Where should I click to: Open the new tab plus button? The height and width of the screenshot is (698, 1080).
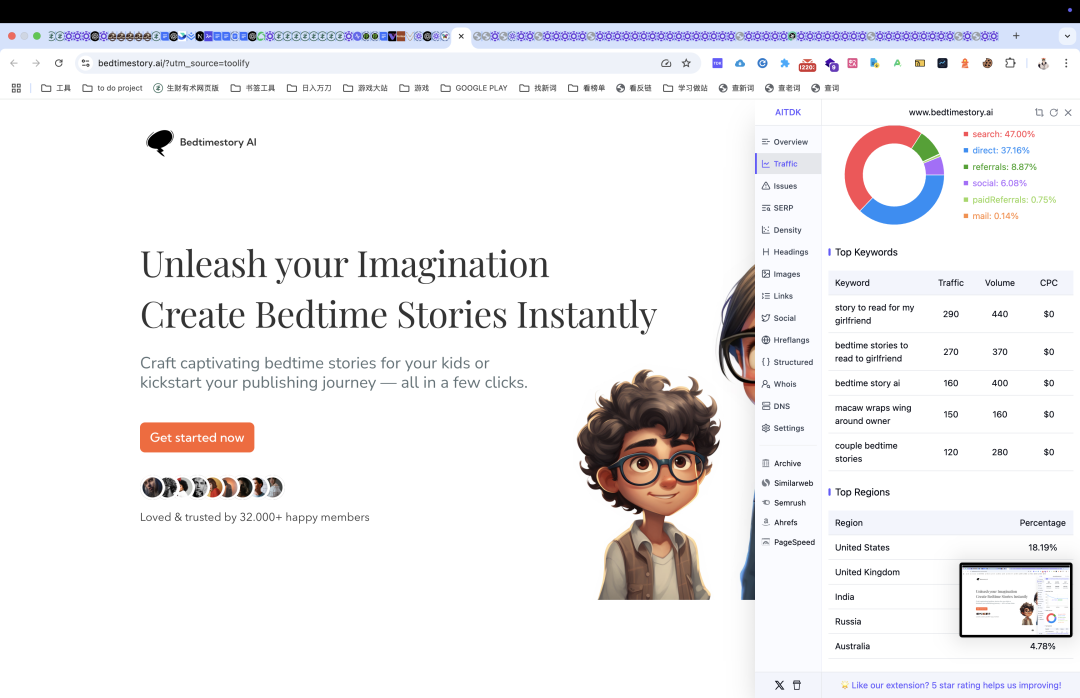[1016, 36]
